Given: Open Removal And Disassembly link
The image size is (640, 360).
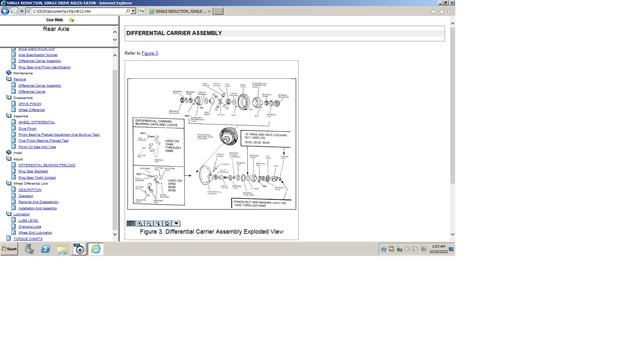Looking at the screenshot, I should (x=38, y=202).
